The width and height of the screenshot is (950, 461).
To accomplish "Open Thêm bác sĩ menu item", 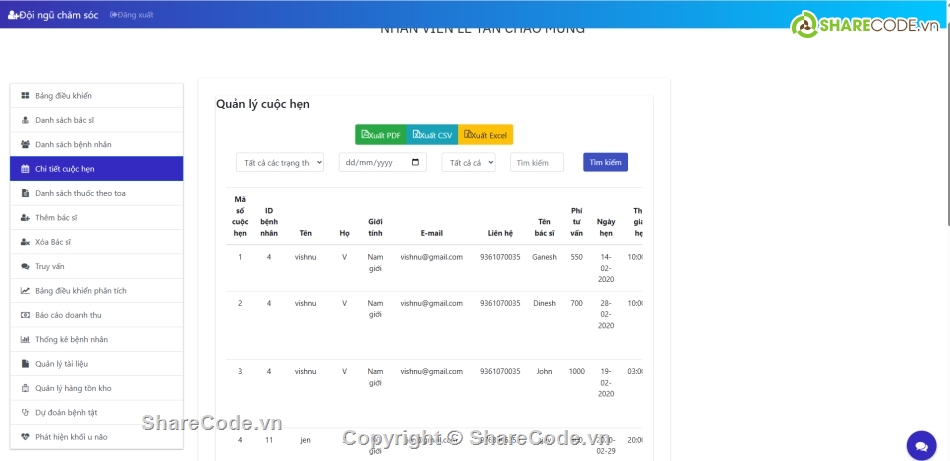I will pos(96,217).
